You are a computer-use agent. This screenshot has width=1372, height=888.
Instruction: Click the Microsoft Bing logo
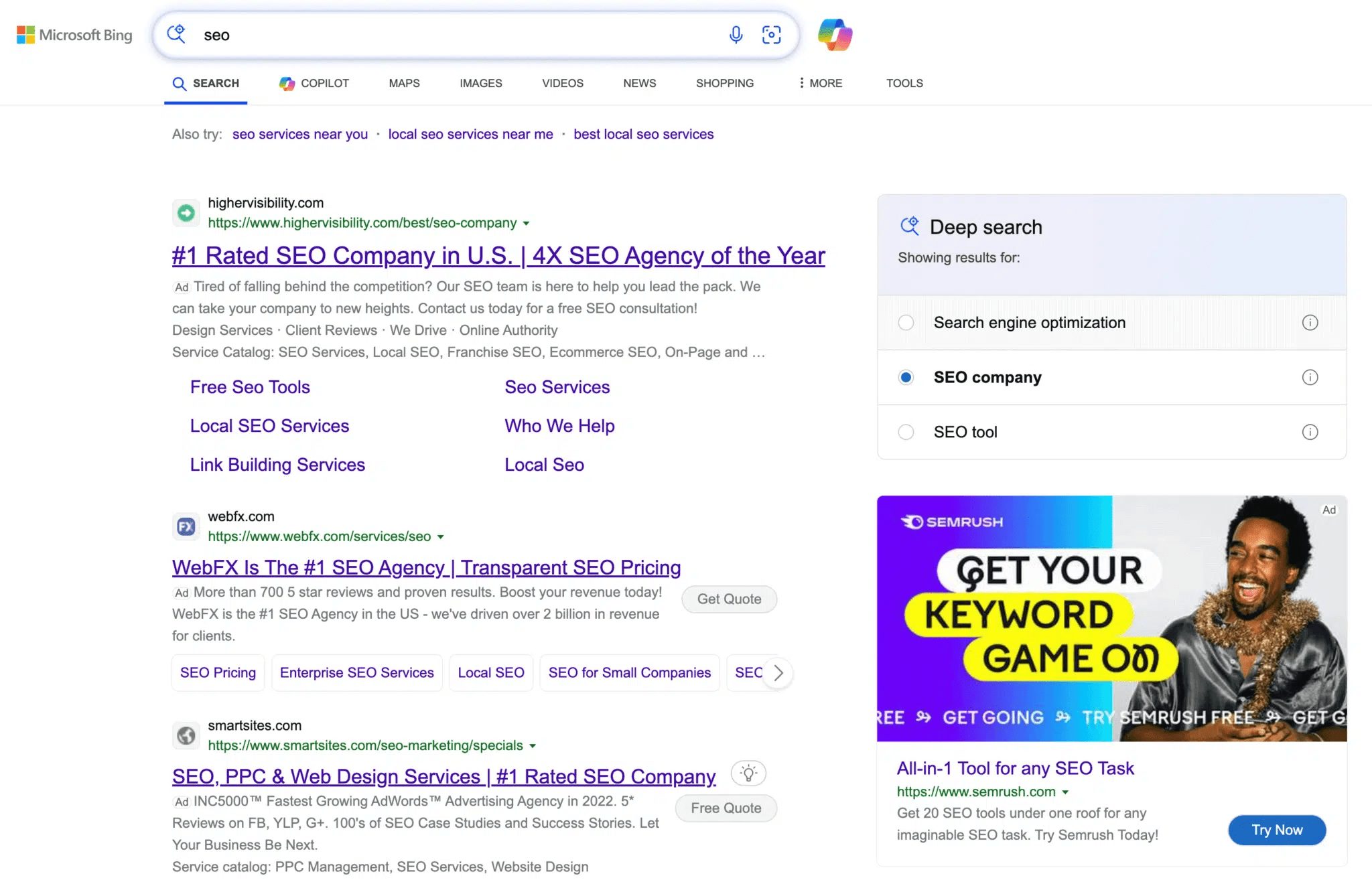click(x=74, y=35)
